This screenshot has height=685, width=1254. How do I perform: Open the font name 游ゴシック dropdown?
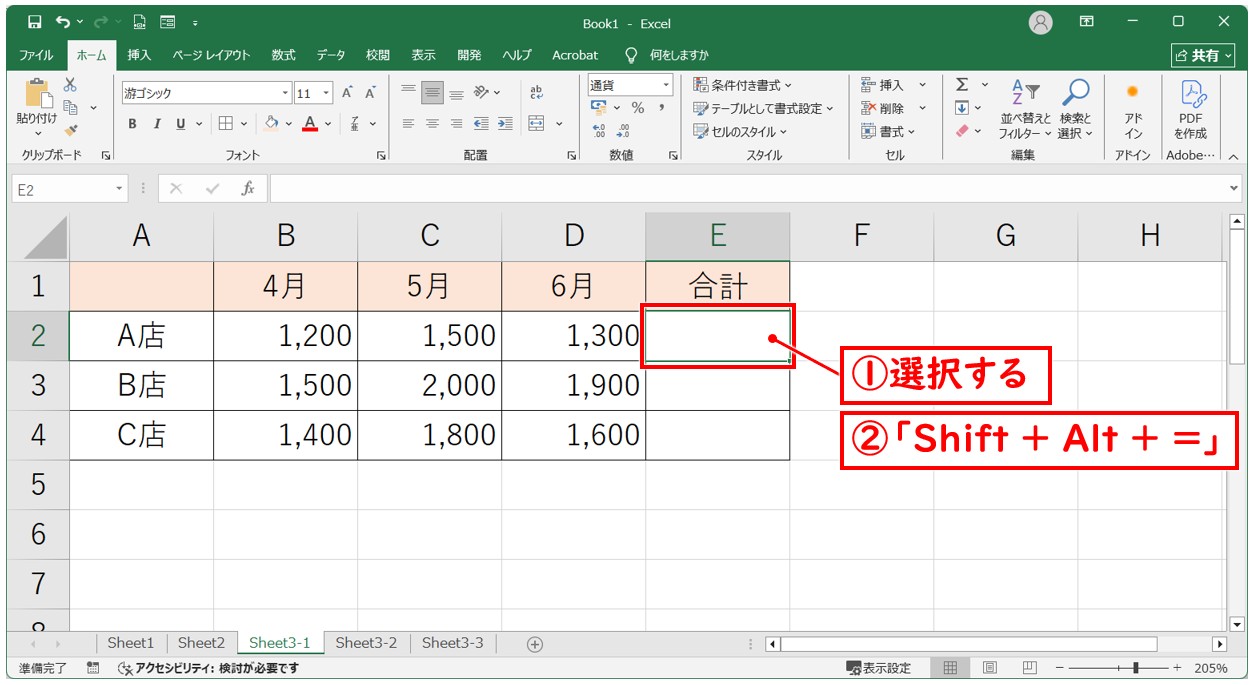click(x=286, y=93)
